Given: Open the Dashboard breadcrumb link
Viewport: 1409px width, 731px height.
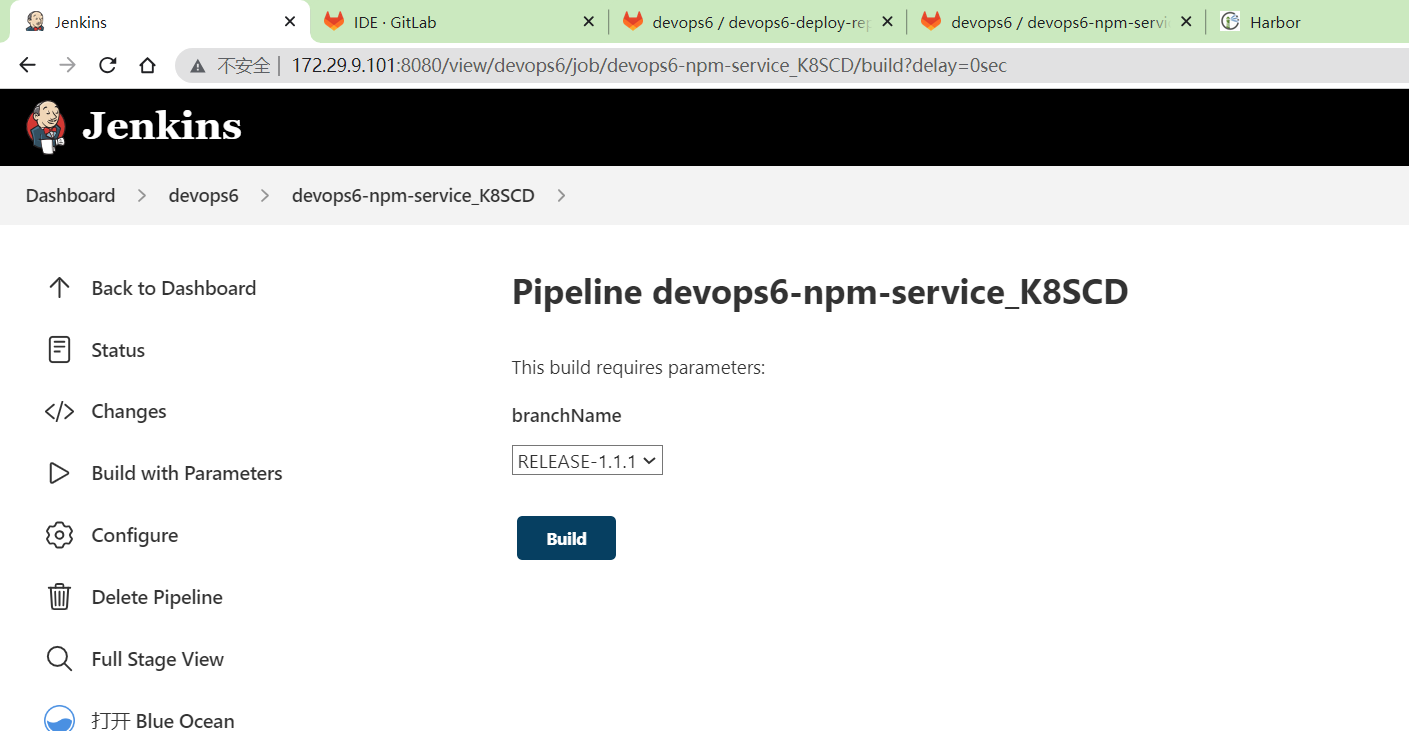Looking at the screenshot, I should tap(70, 196).
